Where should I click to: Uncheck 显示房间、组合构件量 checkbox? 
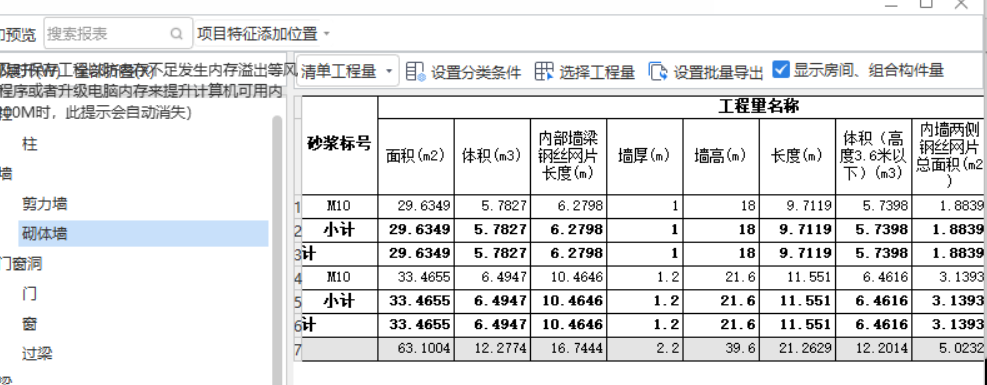point(781,69)
